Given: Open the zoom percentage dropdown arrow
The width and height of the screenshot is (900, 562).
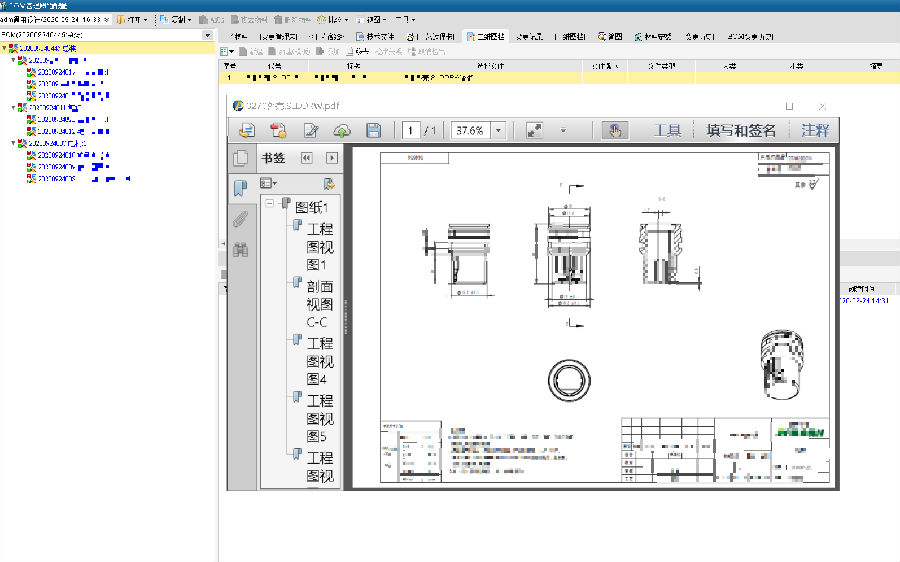Looking at the screenshot, I should 498,131.
